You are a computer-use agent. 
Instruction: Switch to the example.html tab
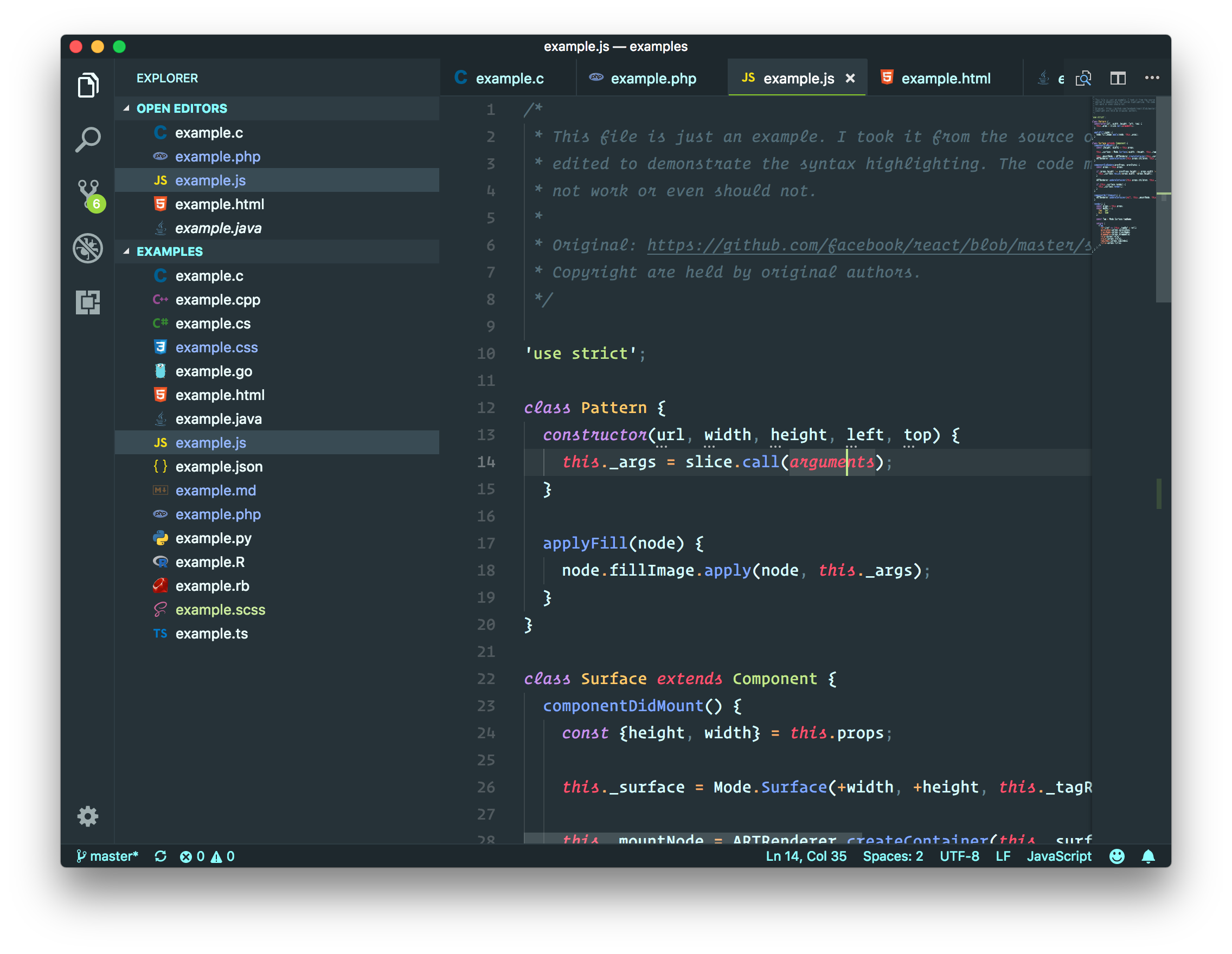(x=946, y=79)
